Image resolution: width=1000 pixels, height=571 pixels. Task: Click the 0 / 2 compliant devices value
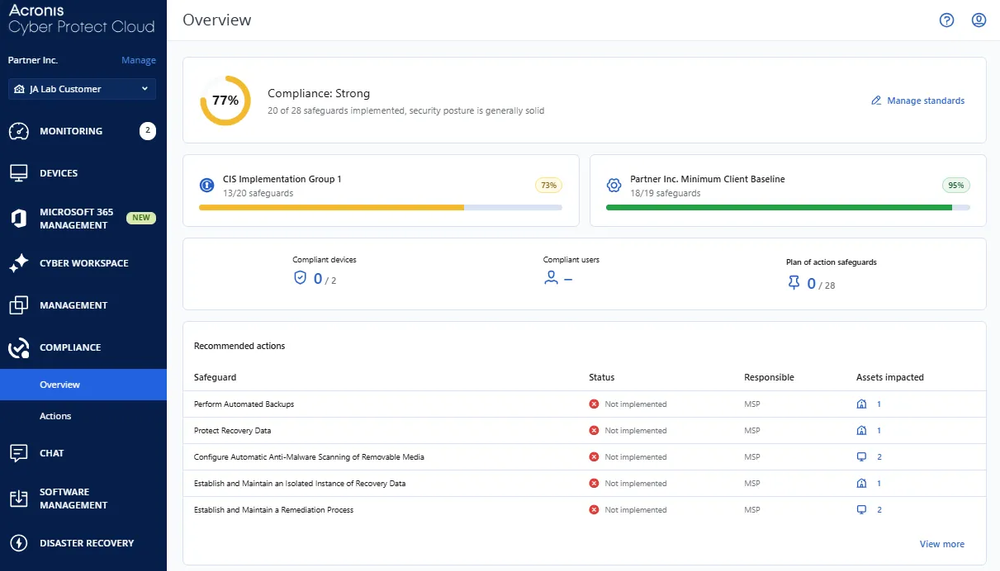pyautogui.click(x=325, y=279)
